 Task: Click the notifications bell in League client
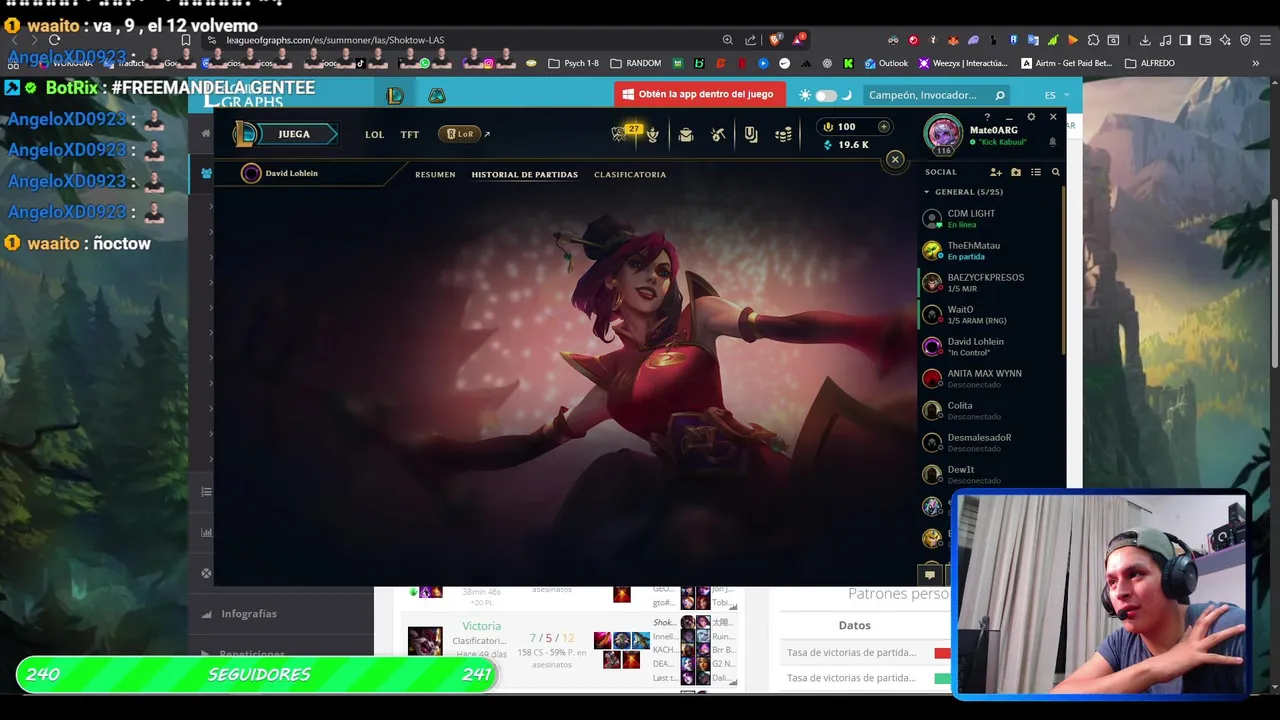(x=1052, y=142)
